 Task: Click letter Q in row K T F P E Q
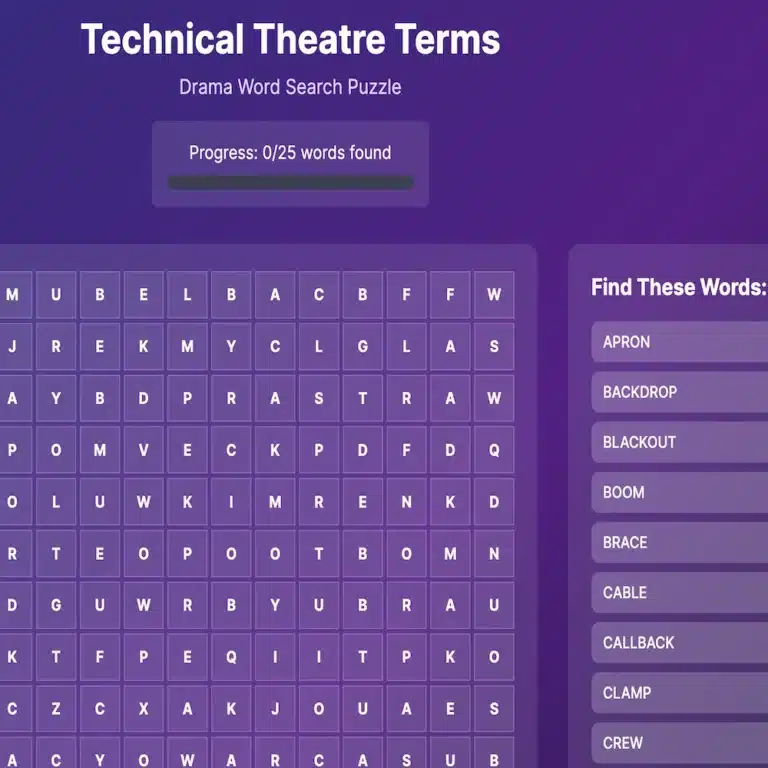pos(231,657)
